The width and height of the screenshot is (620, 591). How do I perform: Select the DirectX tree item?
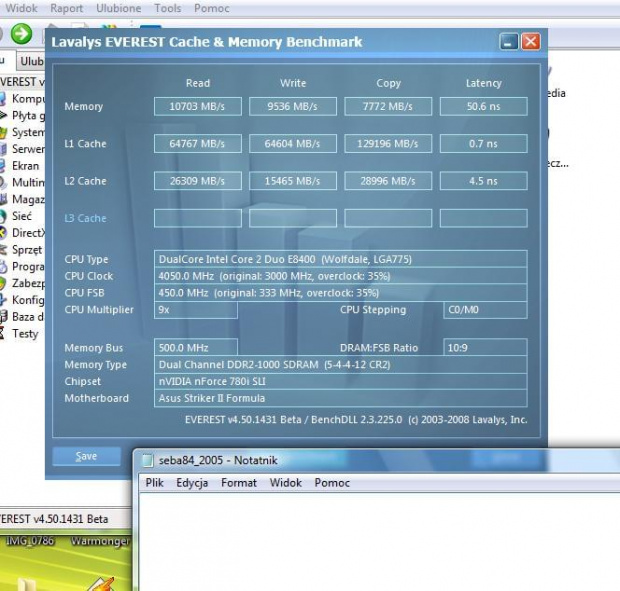(23, 233)
